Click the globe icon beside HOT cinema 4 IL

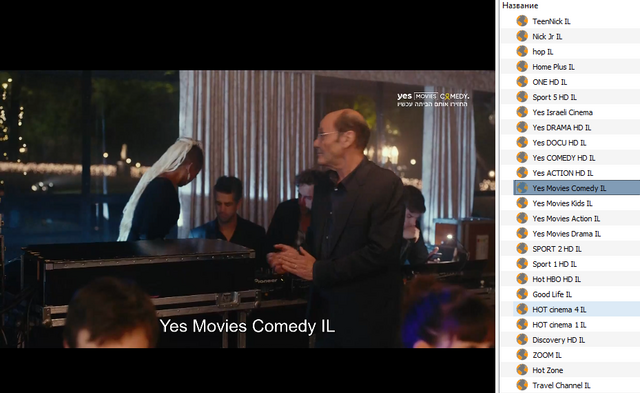click(522, 309)
